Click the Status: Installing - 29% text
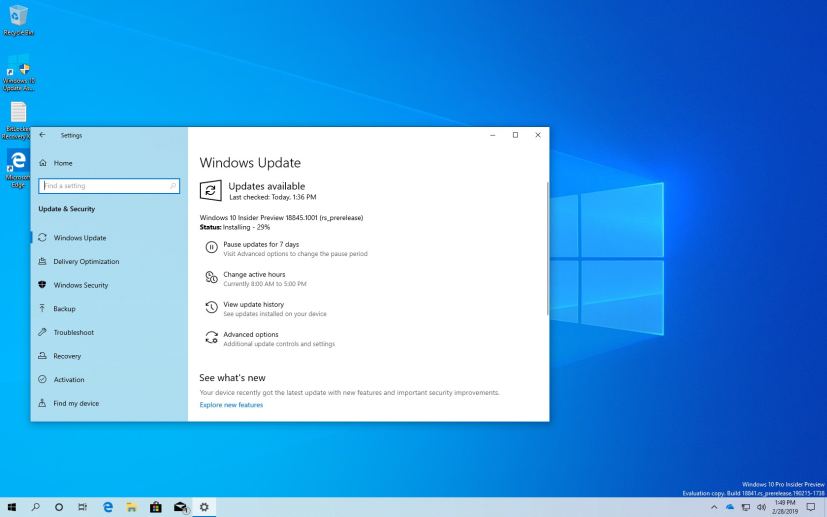Screen dimensions: 827x517 235,227
